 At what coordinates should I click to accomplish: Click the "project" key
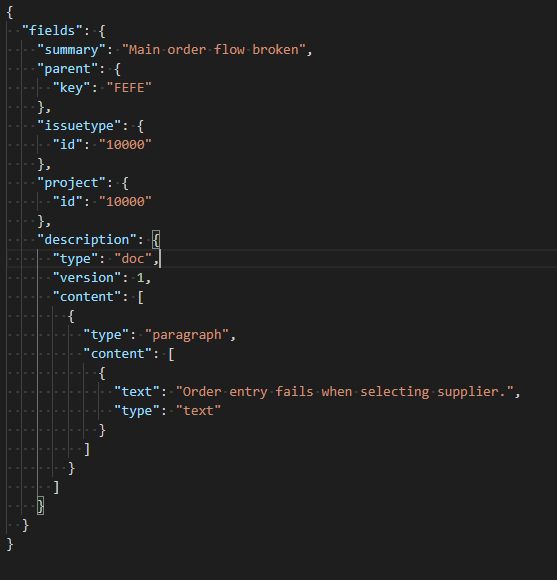click(71, 183)
